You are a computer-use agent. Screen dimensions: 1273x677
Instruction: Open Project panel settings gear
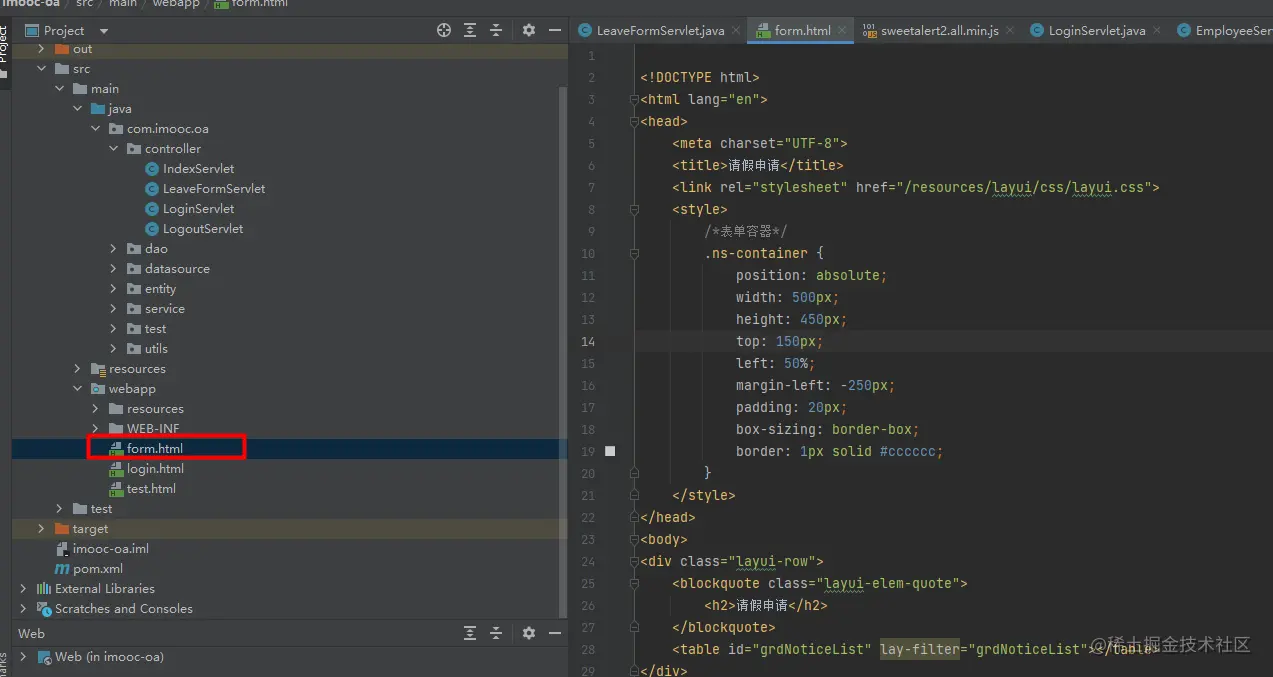click(529, 31)
